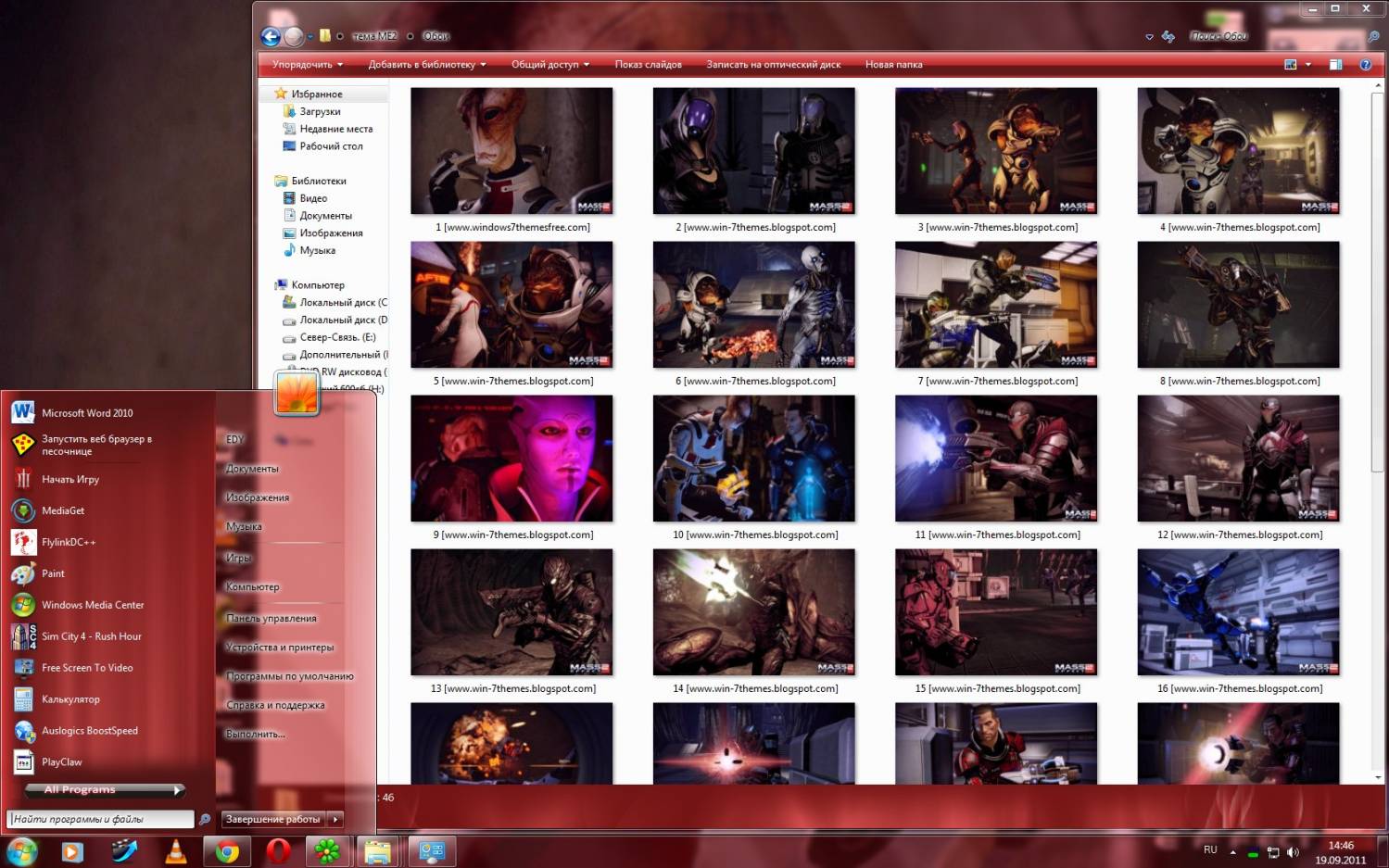Image resolution: width=1389 pixels, height=868 pixels.
Task: Click the Explorer forward navigation arrow
Action: (294, 36)
